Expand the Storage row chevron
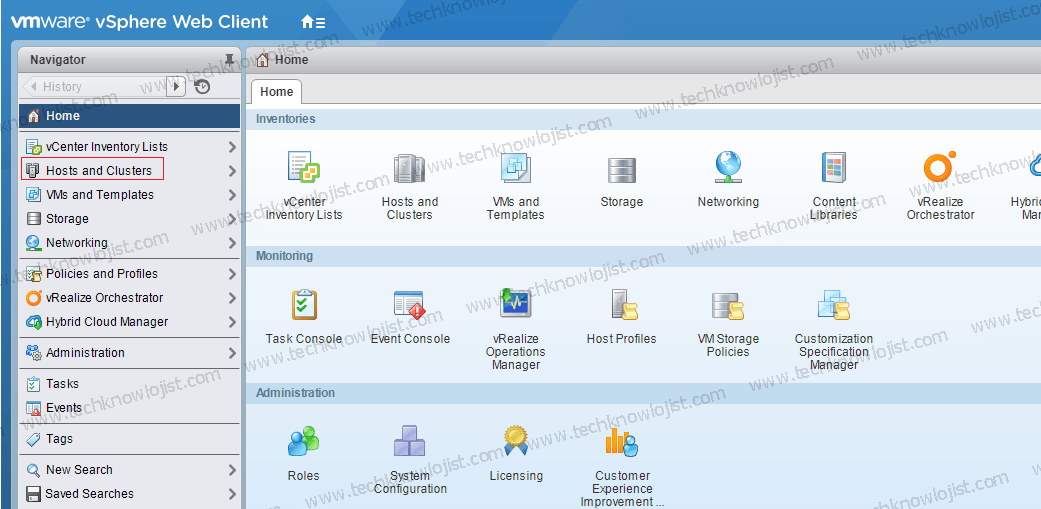This screenshot has height=509, width=1041. 232,218
